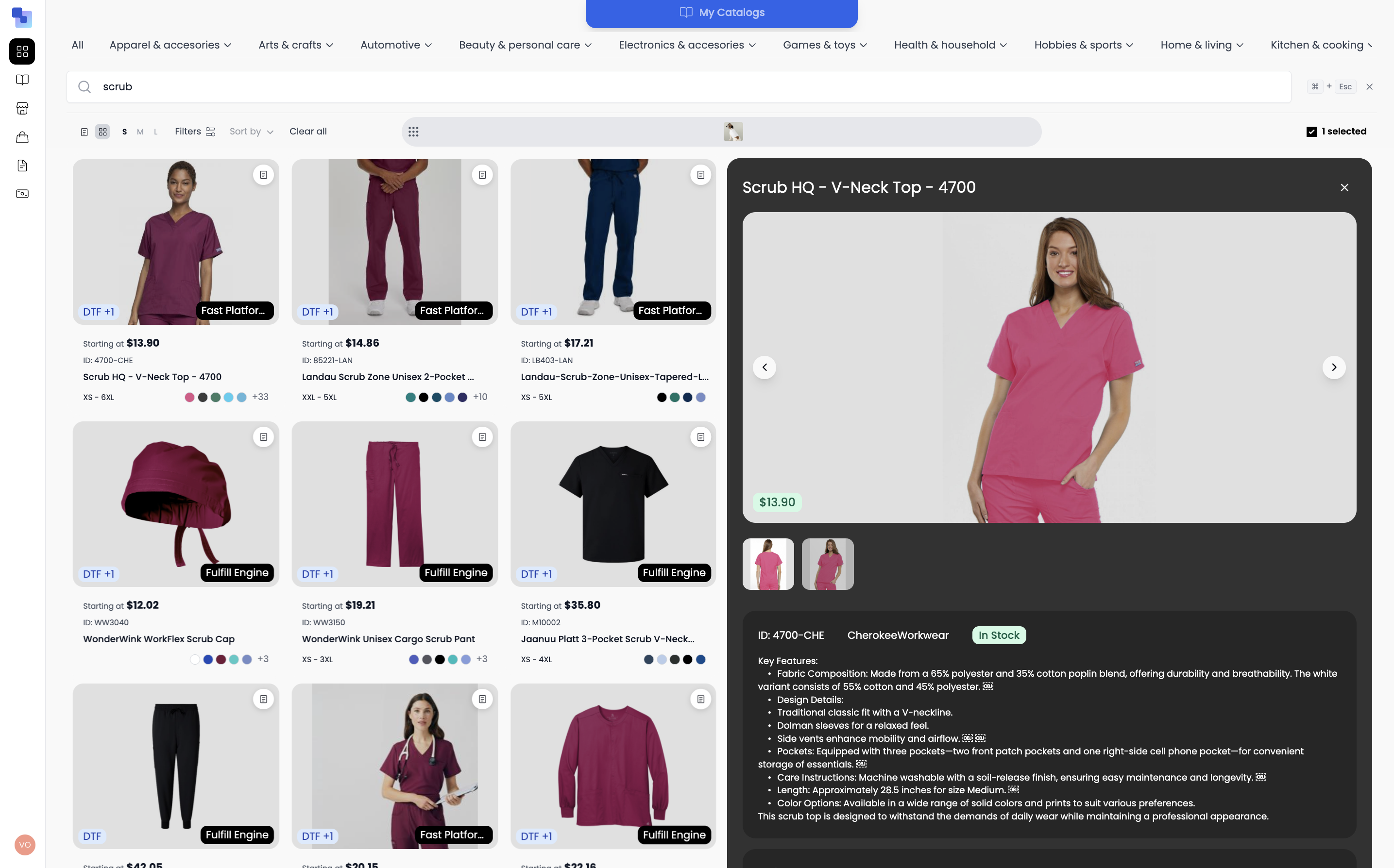Select large card size L
This screenshot has width=1394, height=868.
tap(155, 132)
